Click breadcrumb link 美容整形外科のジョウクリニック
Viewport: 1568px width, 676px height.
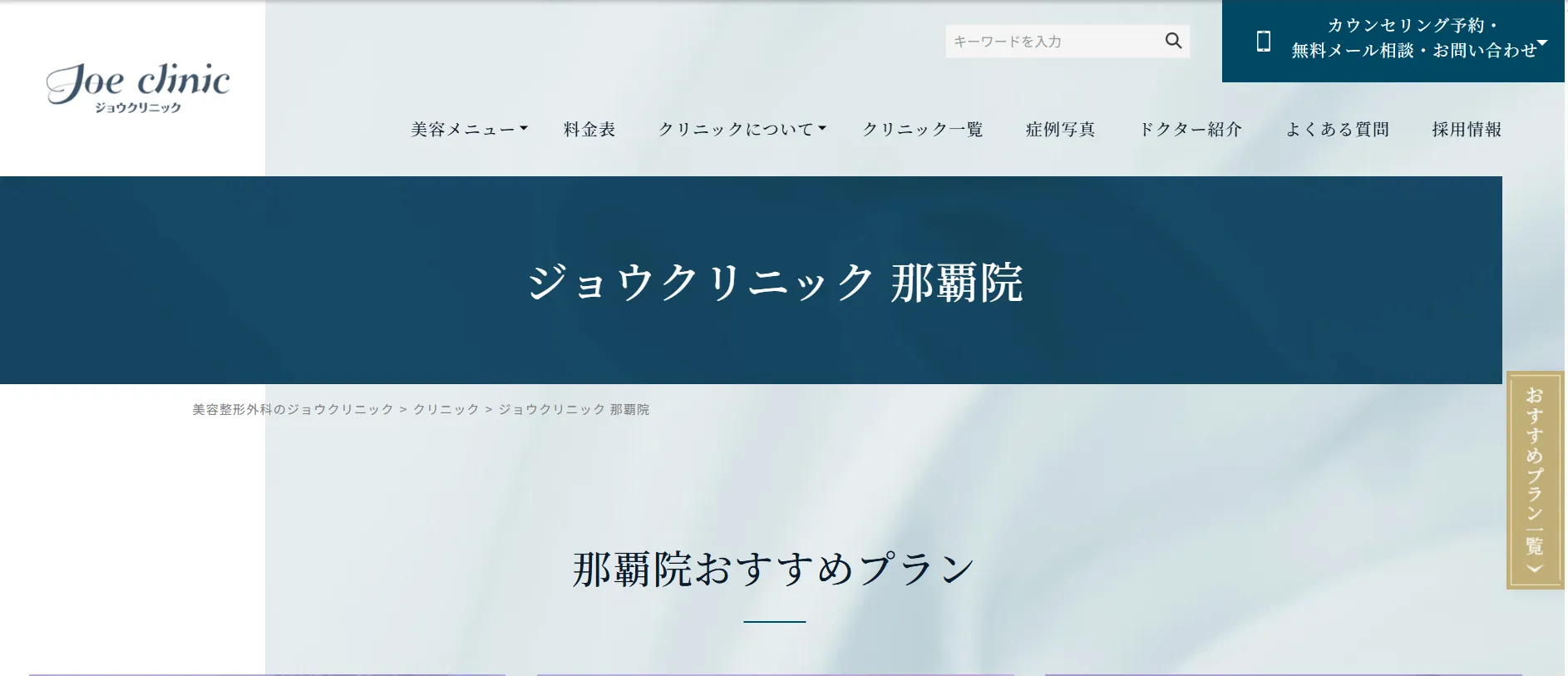pyautogui.click(x=293, y=409)
